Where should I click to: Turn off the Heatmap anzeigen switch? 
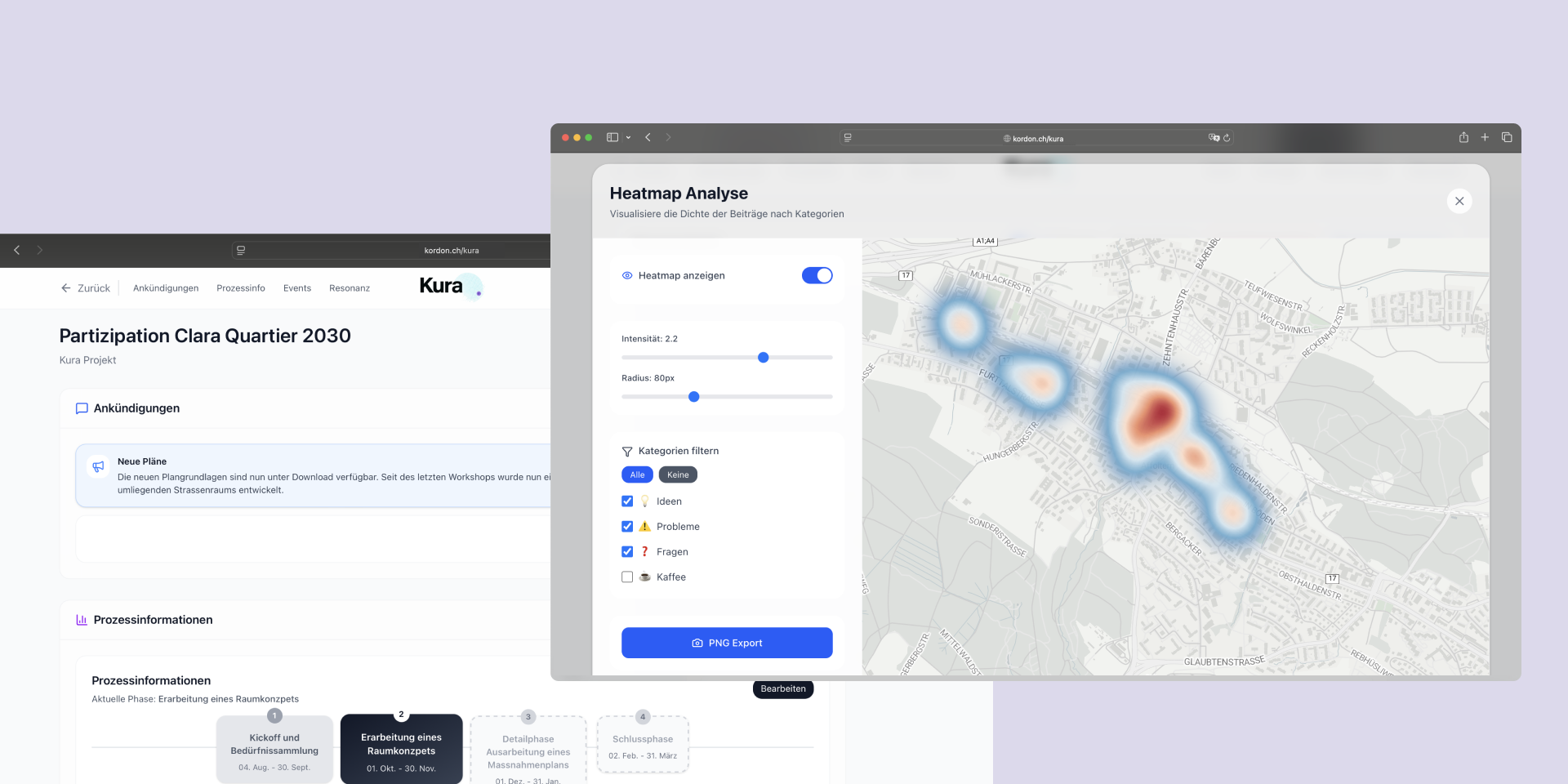pos(817,275)
